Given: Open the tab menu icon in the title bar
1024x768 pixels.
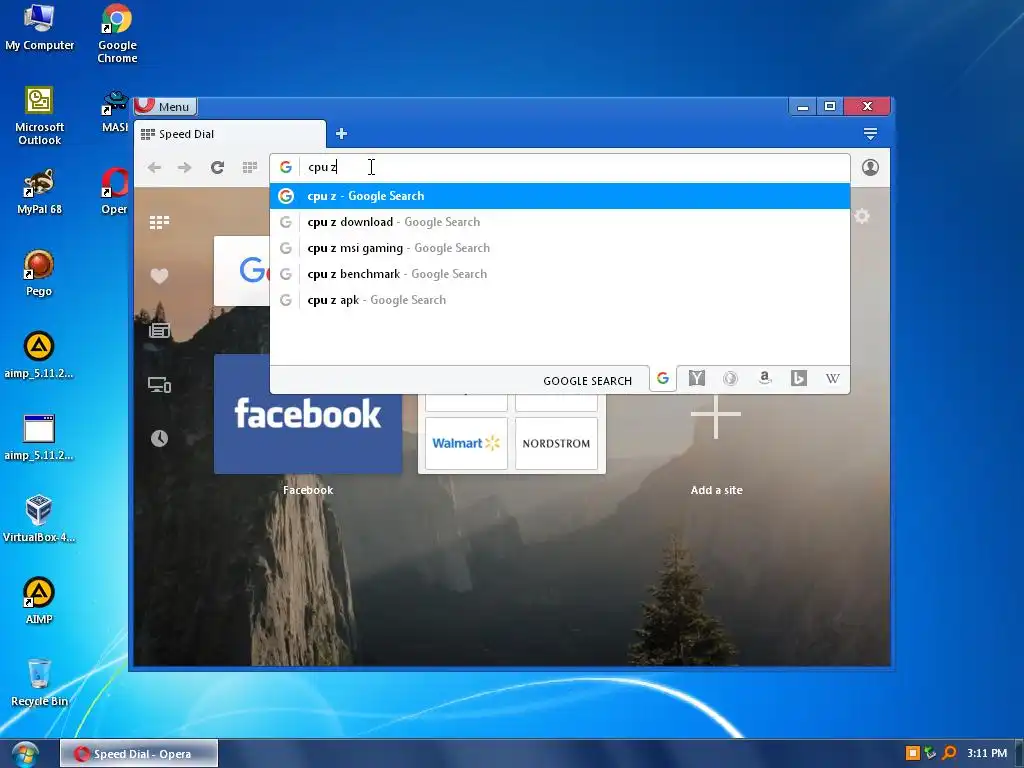Looking at the screenshot, I should click(x=870, y=134).
